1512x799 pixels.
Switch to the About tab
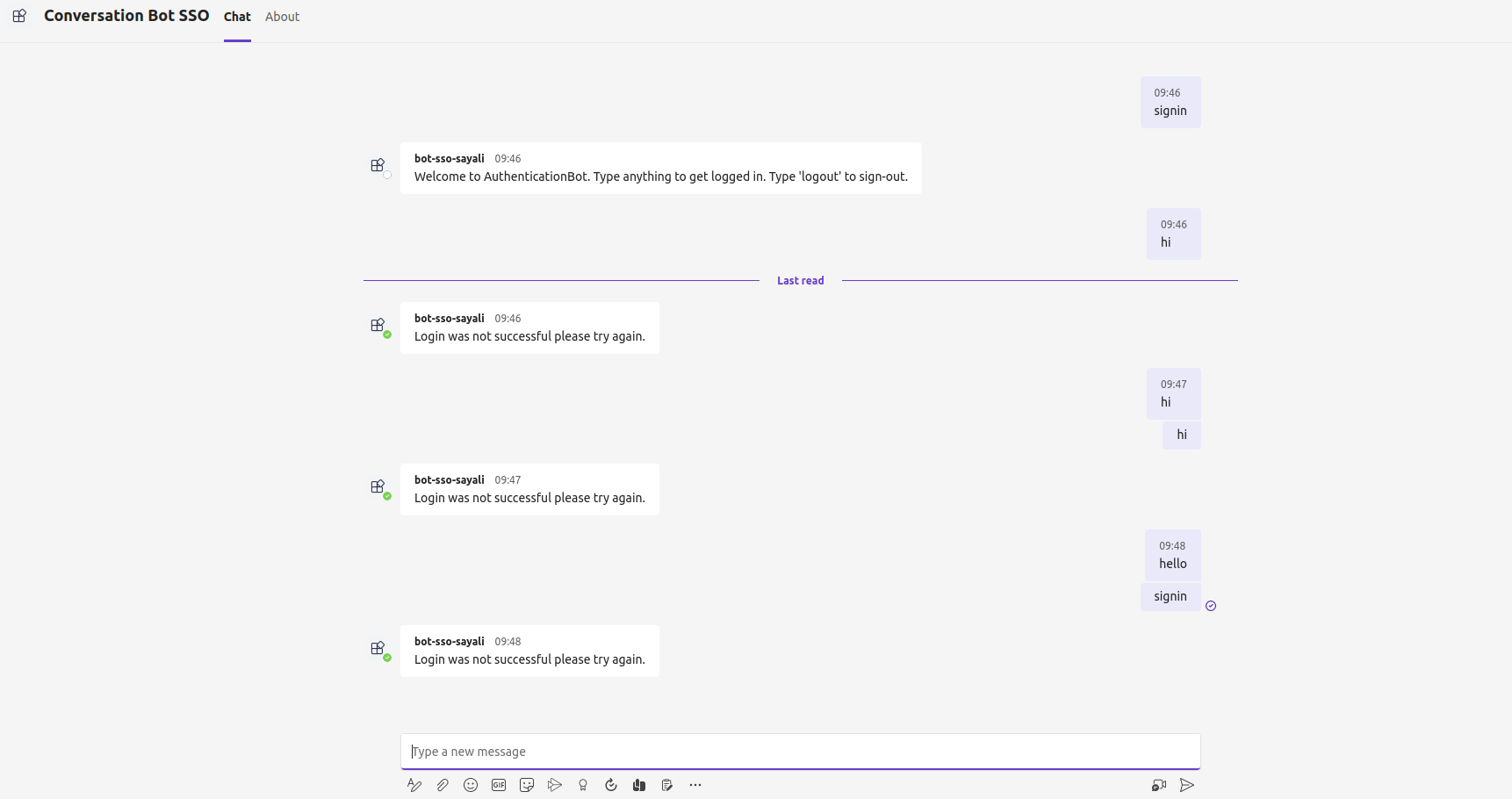(x=281, y=16)
